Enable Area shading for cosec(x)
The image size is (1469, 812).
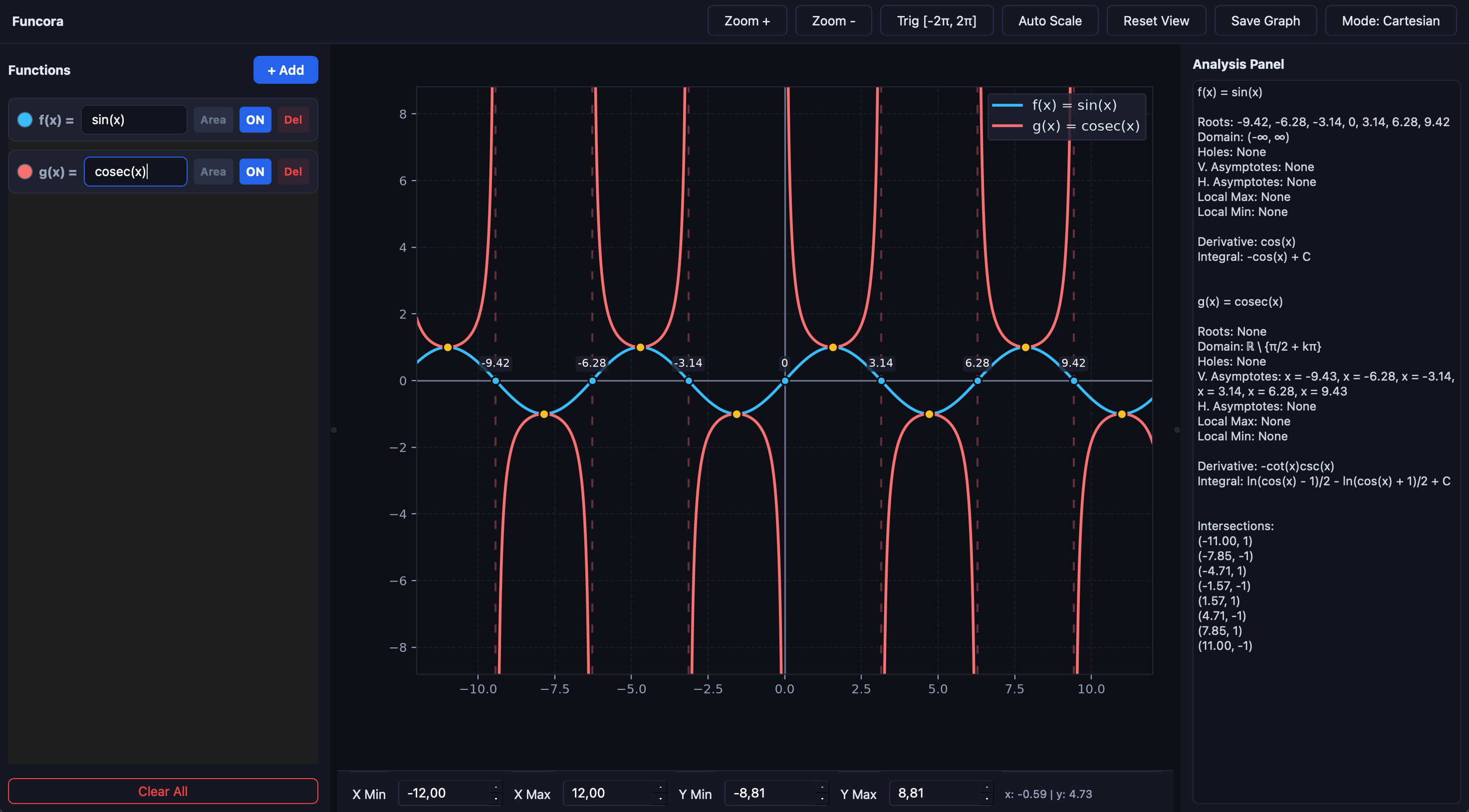click(213, 172)
